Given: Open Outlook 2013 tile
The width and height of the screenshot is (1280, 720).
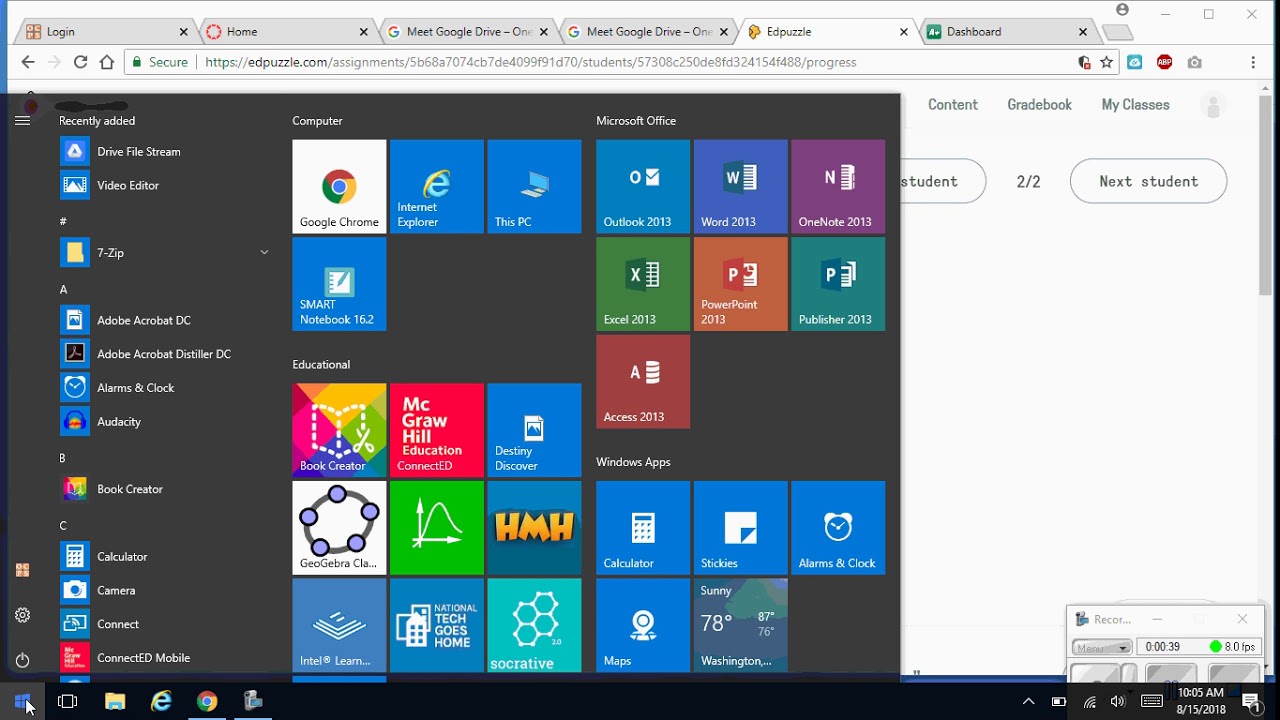Looking at the screenshot, I should click(643, 186).
